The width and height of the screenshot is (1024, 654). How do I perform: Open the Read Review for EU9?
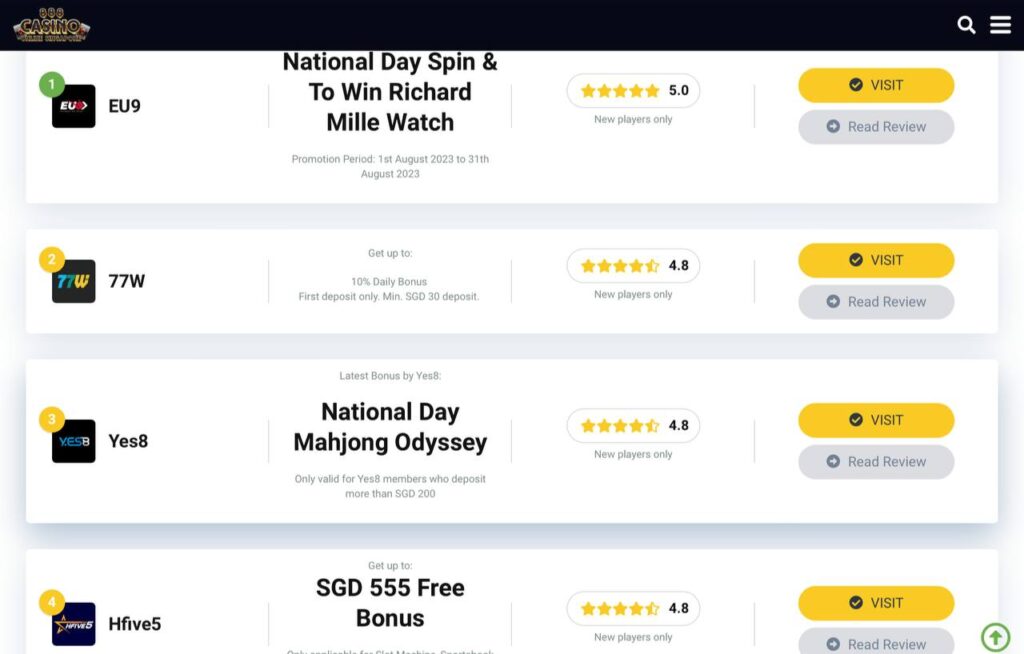pyautogui.click(x=876, y=127)
